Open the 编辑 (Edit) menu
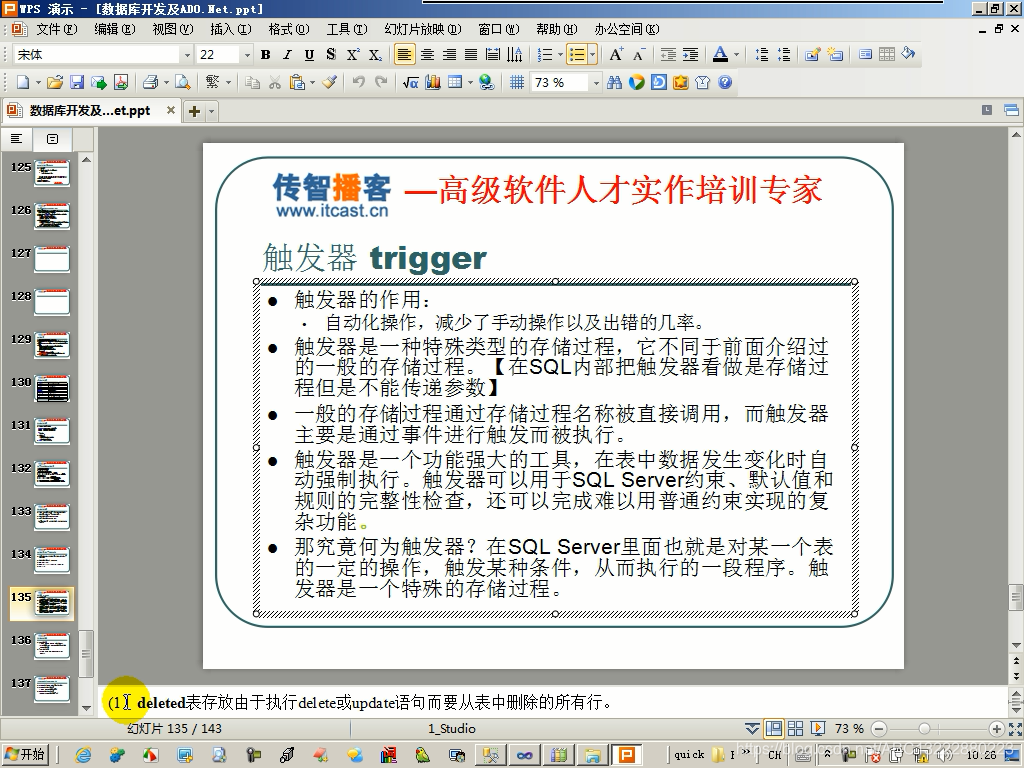 (114, 29)
